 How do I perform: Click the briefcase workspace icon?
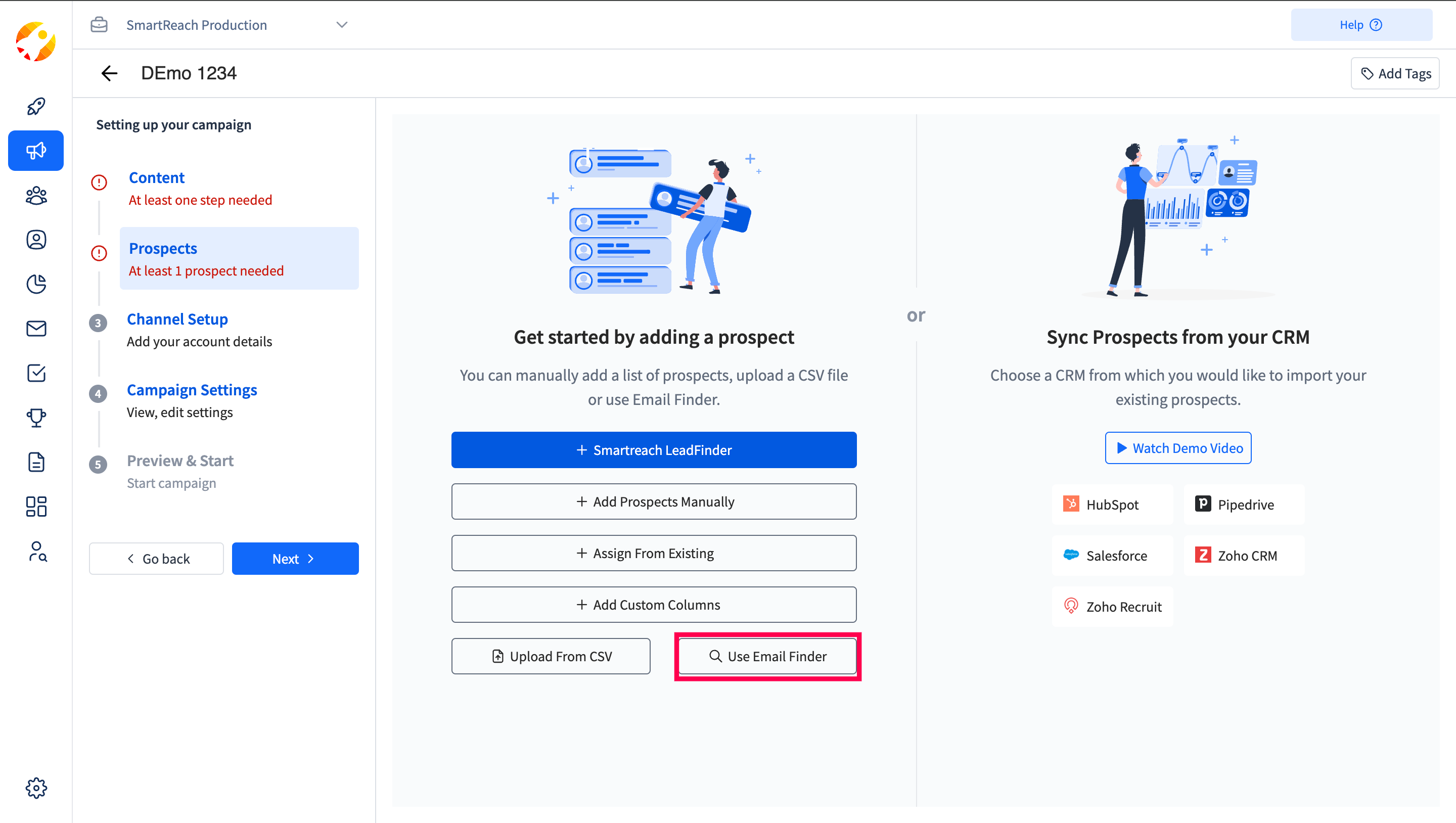[99, 25]
